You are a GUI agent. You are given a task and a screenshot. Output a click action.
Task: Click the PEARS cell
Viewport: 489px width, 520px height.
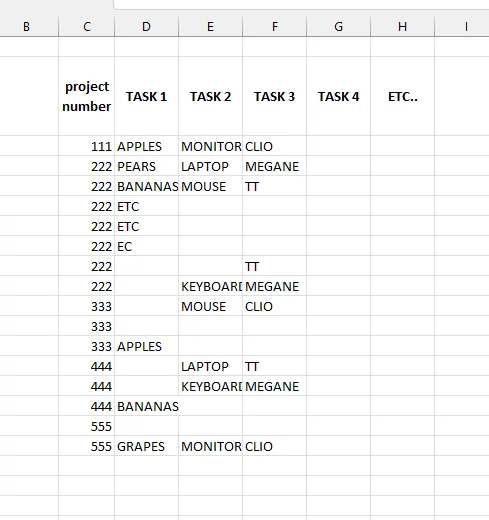[146, 166]
